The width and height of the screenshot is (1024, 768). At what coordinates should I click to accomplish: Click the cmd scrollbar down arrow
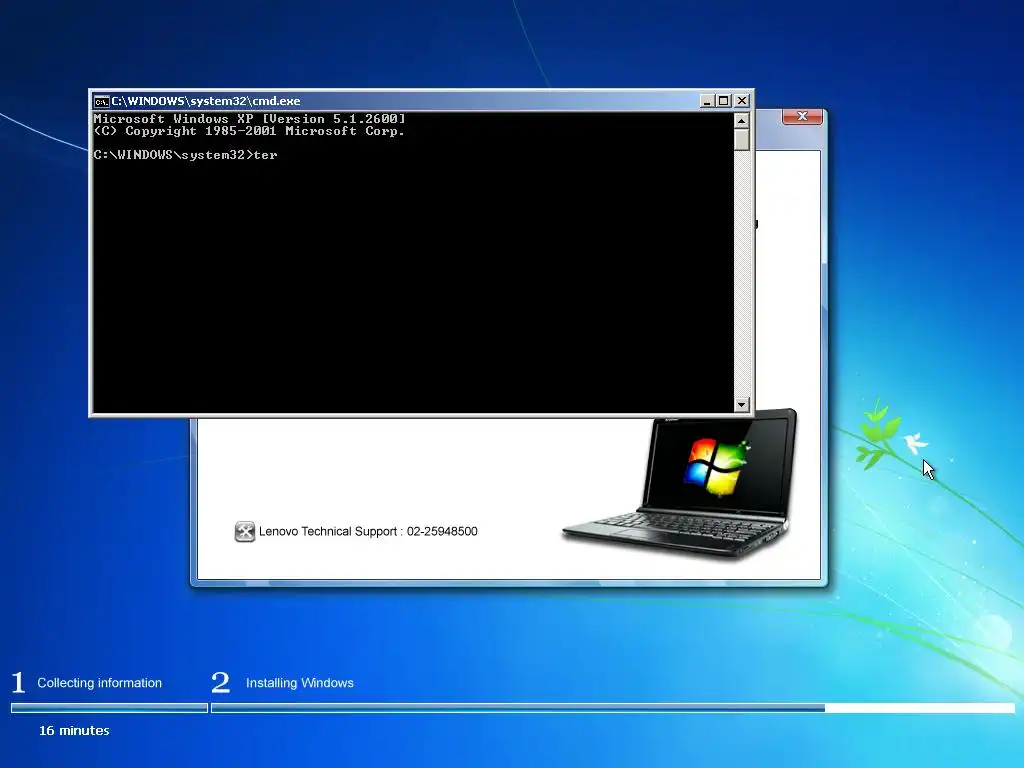click(x=741, y=404)
